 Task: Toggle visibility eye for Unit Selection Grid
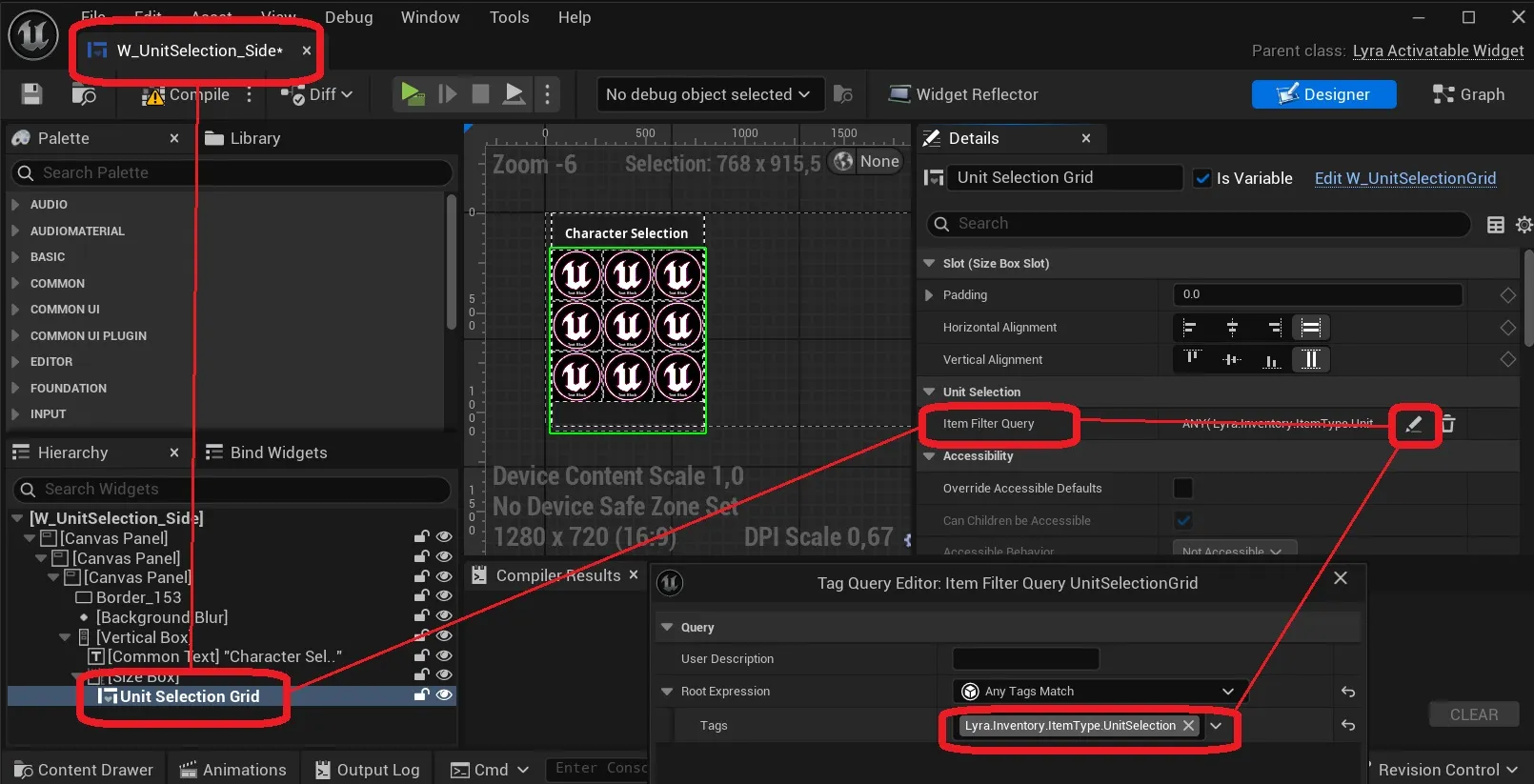tap(443, 695)
